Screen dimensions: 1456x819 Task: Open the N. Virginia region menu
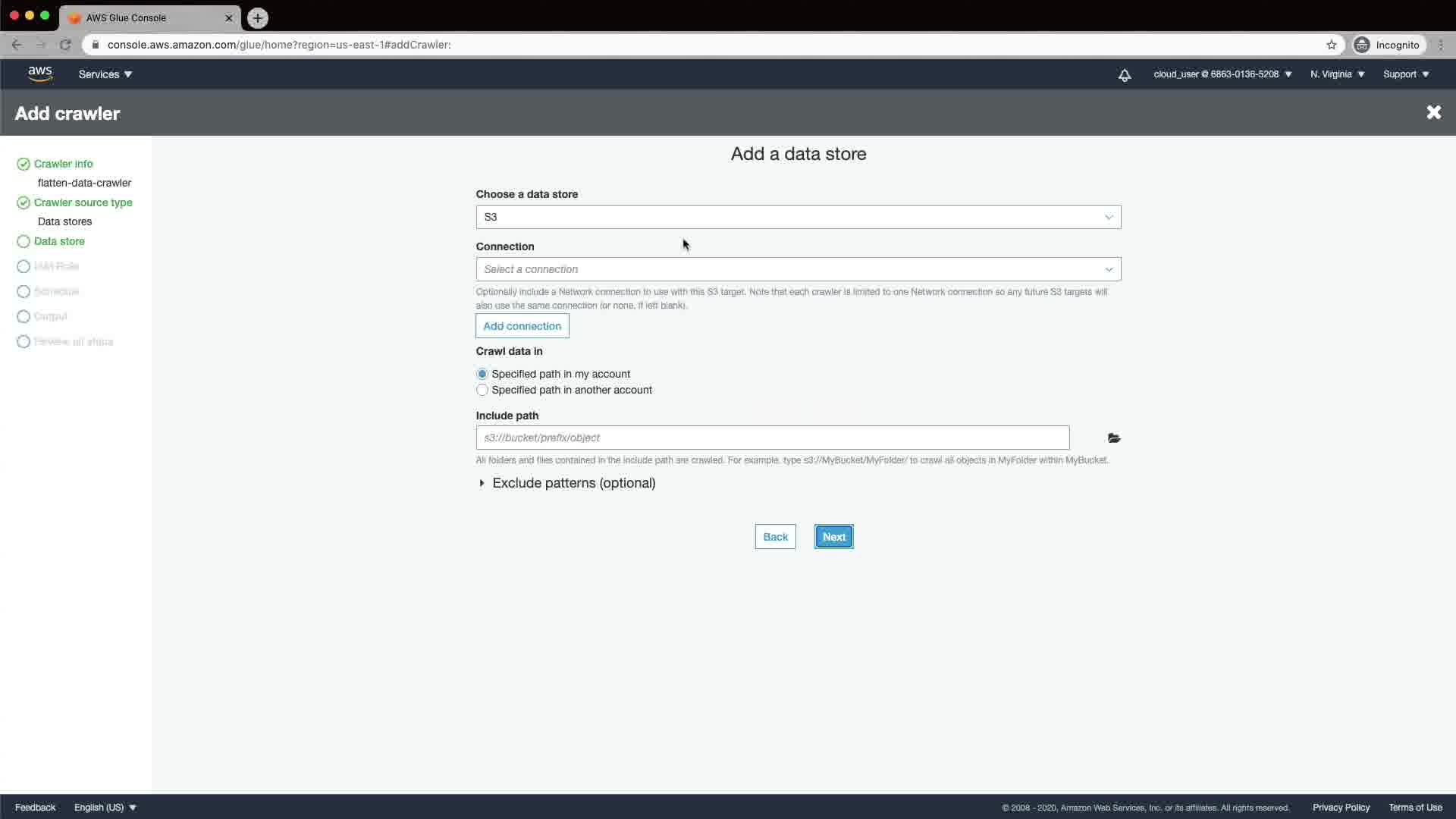[x=1337, y=74]
